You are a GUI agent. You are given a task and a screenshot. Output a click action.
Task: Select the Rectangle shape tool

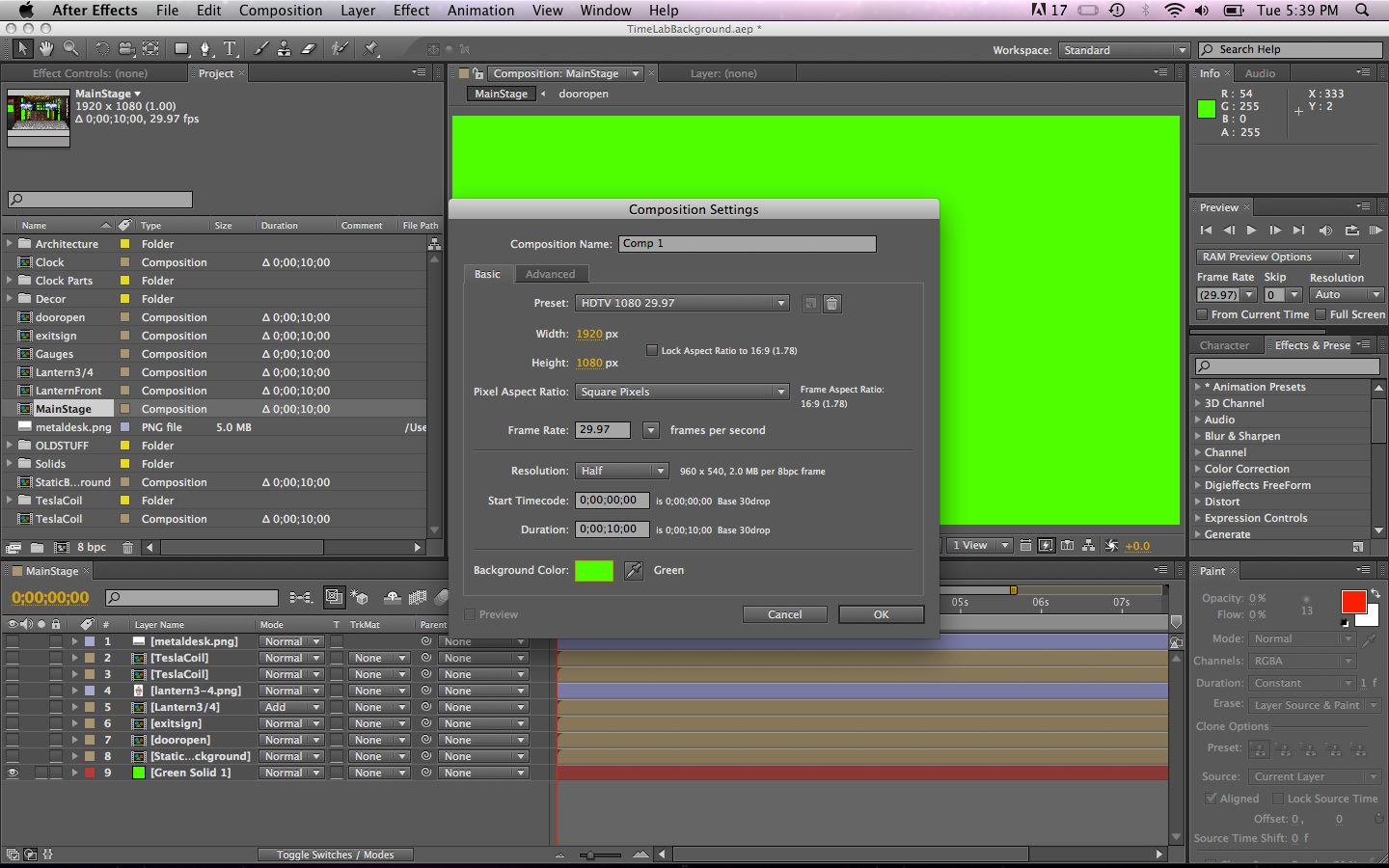(181, 48)
